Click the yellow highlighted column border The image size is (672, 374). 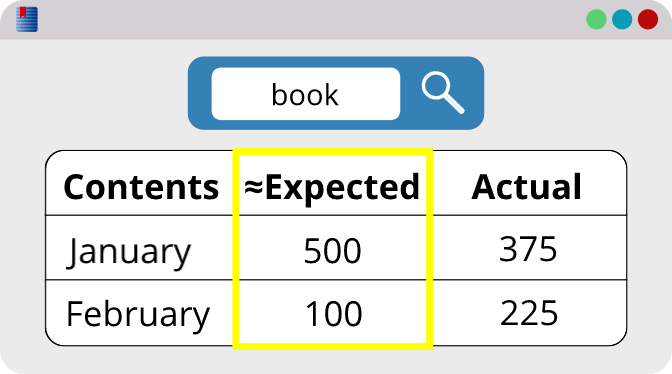pos(333,249)
